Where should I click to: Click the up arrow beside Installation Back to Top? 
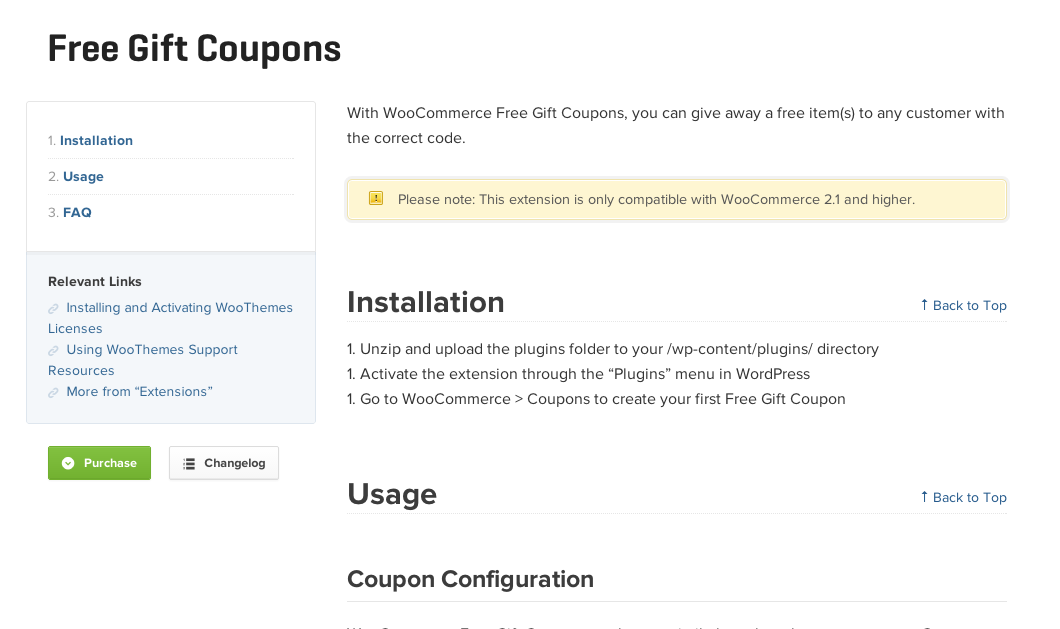click(924, 305)
